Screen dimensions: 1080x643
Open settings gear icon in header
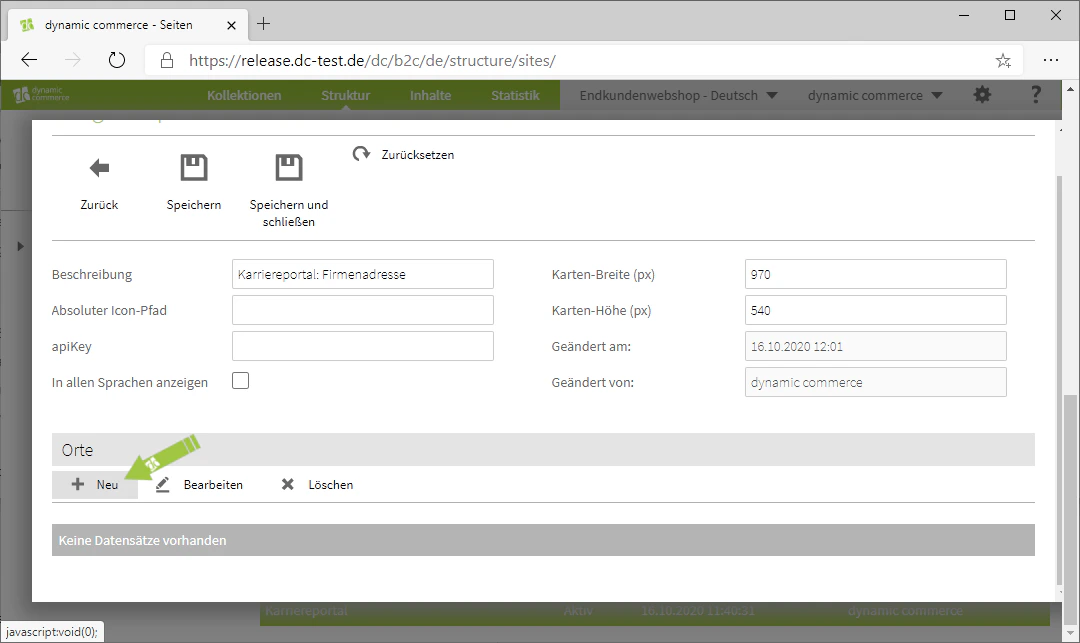click(x=982, y=95)
